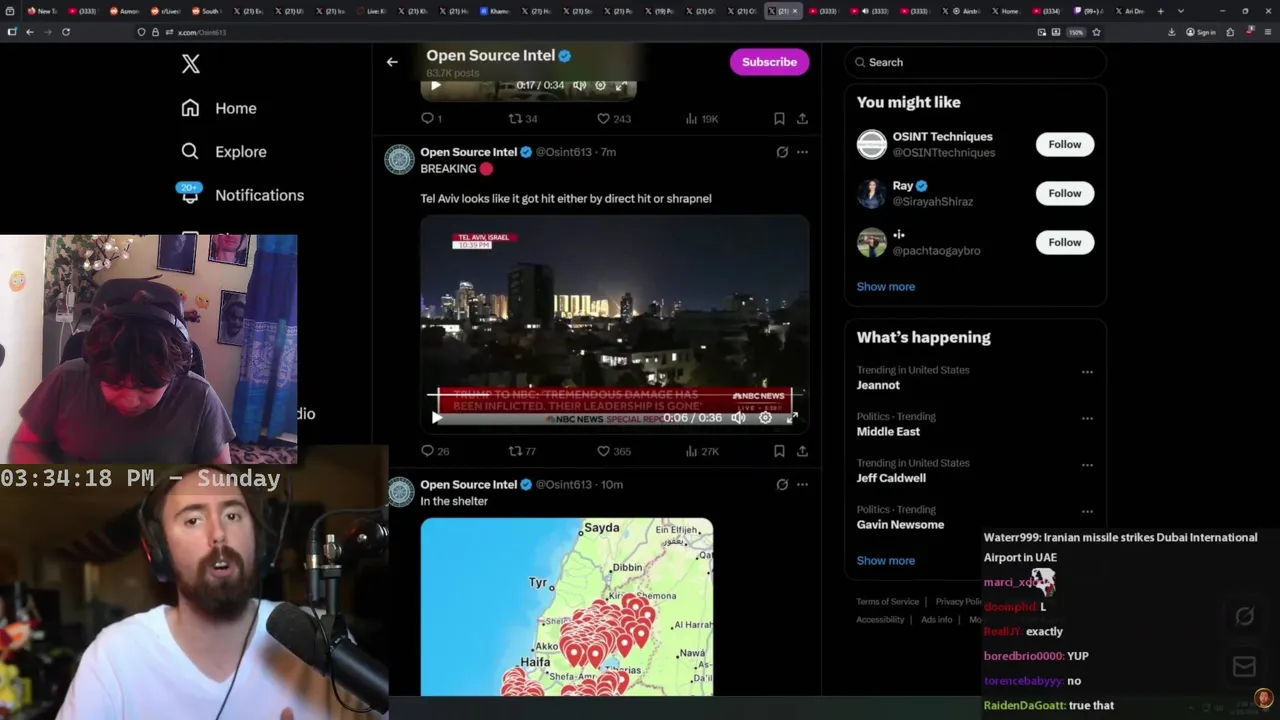
Task: Fullscreen the NBC News Tel Aviv video
Action: point(792,418)
